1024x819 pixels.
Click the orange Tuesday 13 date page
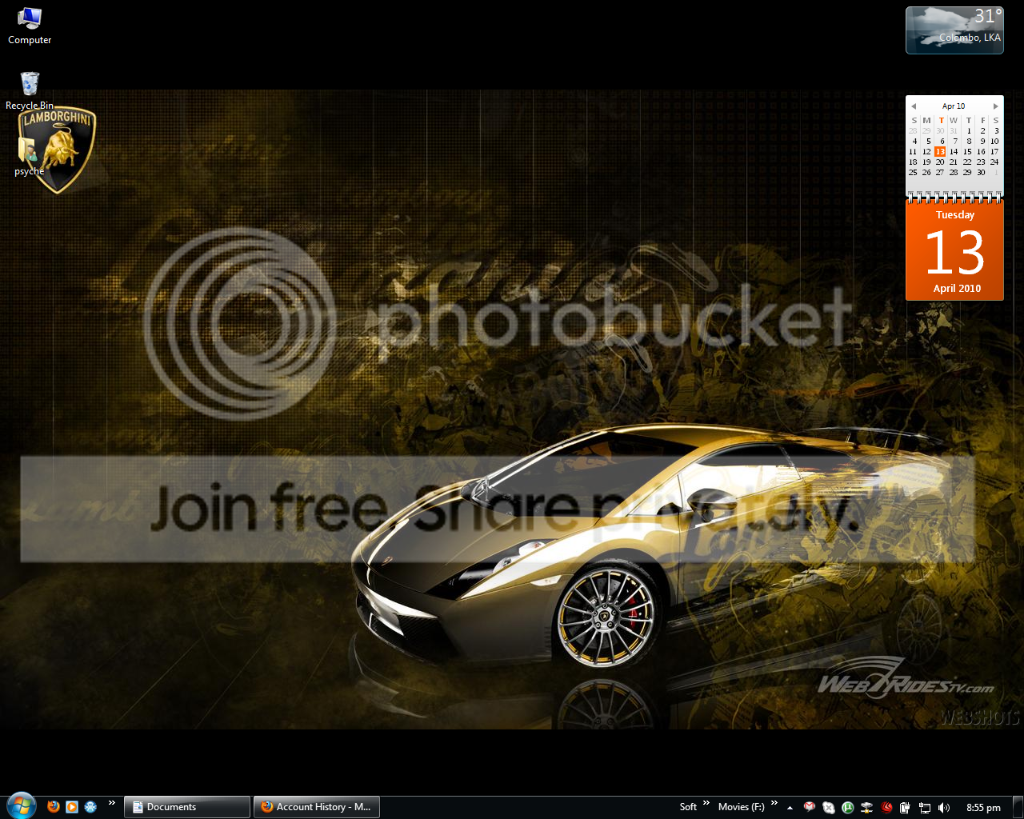pos(954,250)
